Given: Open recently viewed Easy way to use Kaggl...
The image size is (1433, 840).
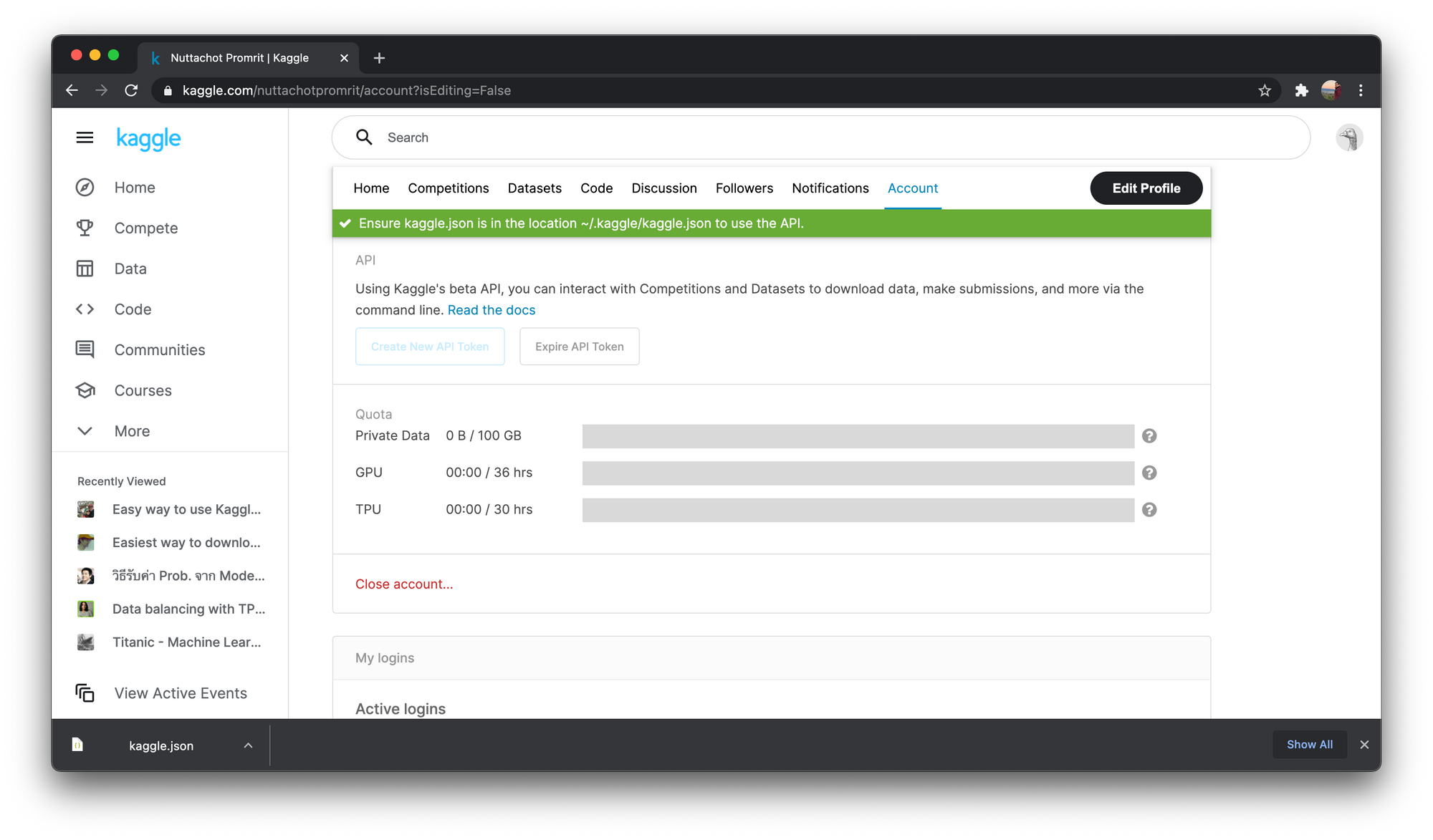Looking at the screenshot, I should point(186,509).
